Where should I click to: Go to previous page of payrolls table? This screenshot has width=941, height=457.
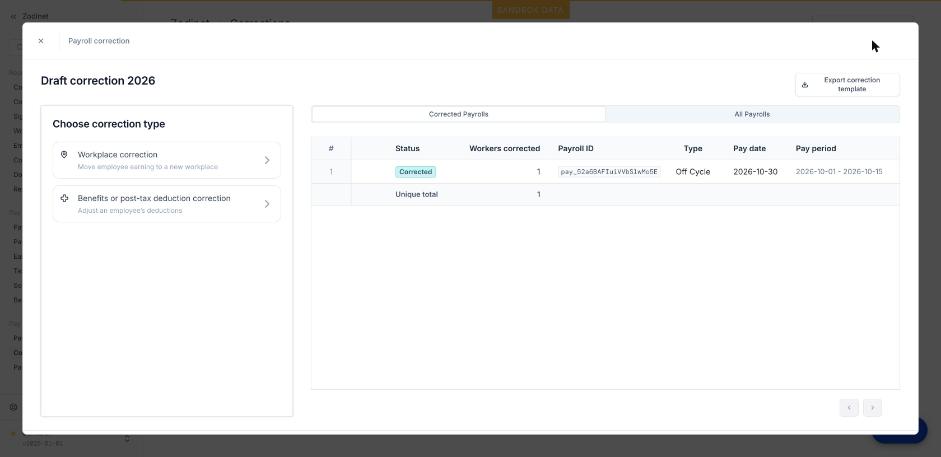click(x=849, y=408)
